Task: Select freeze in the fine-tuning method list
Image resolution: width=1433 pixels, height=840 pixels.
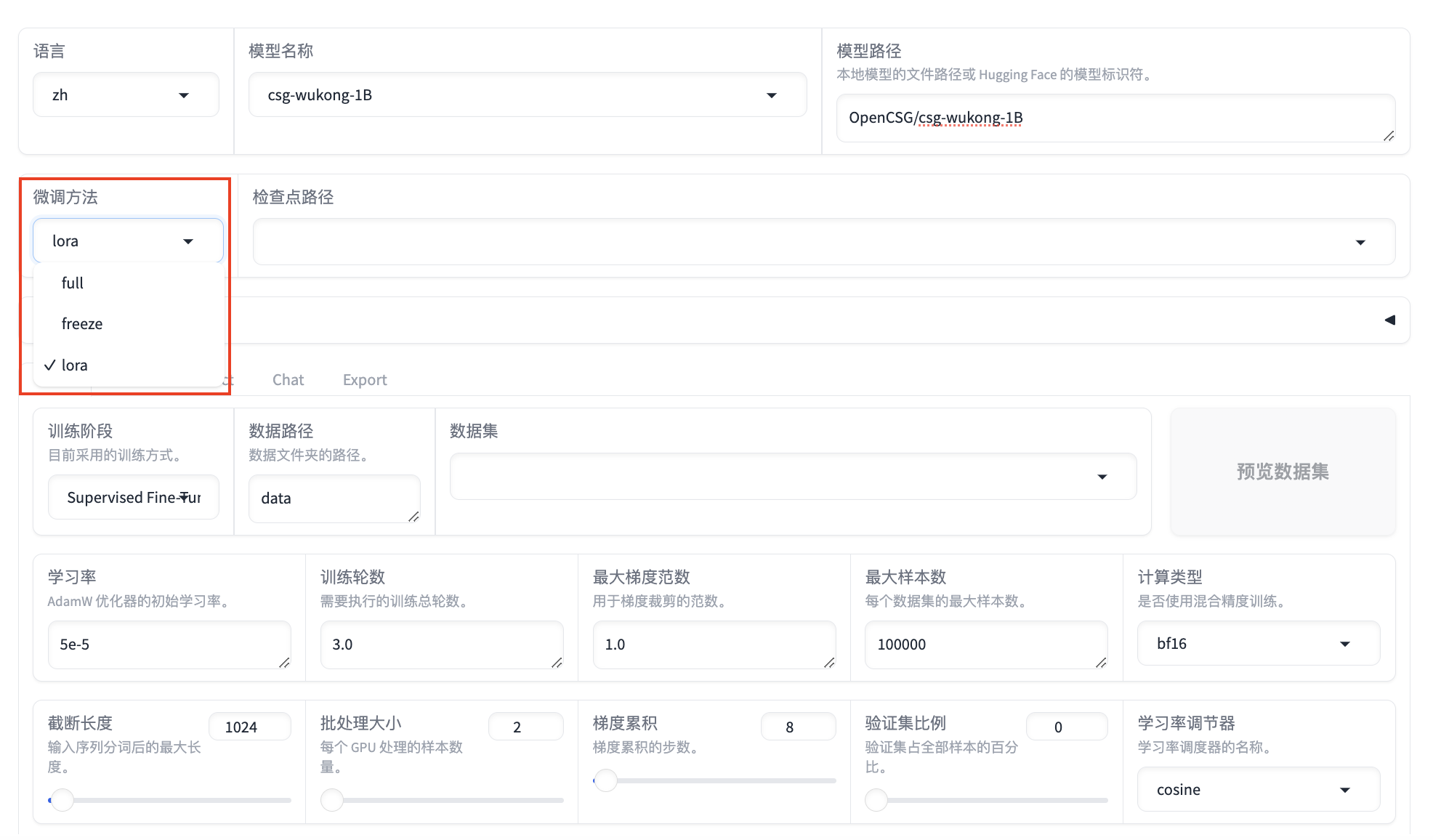Action: click(x=82, y=323)
